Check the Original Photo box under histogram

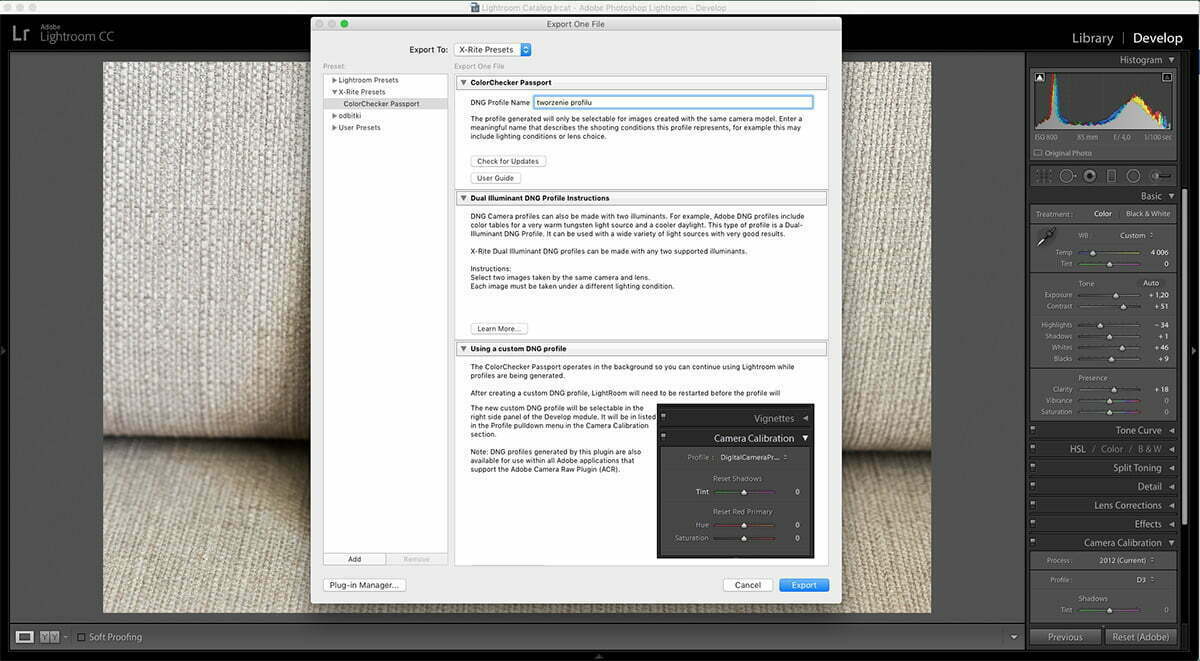tap(1038, 153)
